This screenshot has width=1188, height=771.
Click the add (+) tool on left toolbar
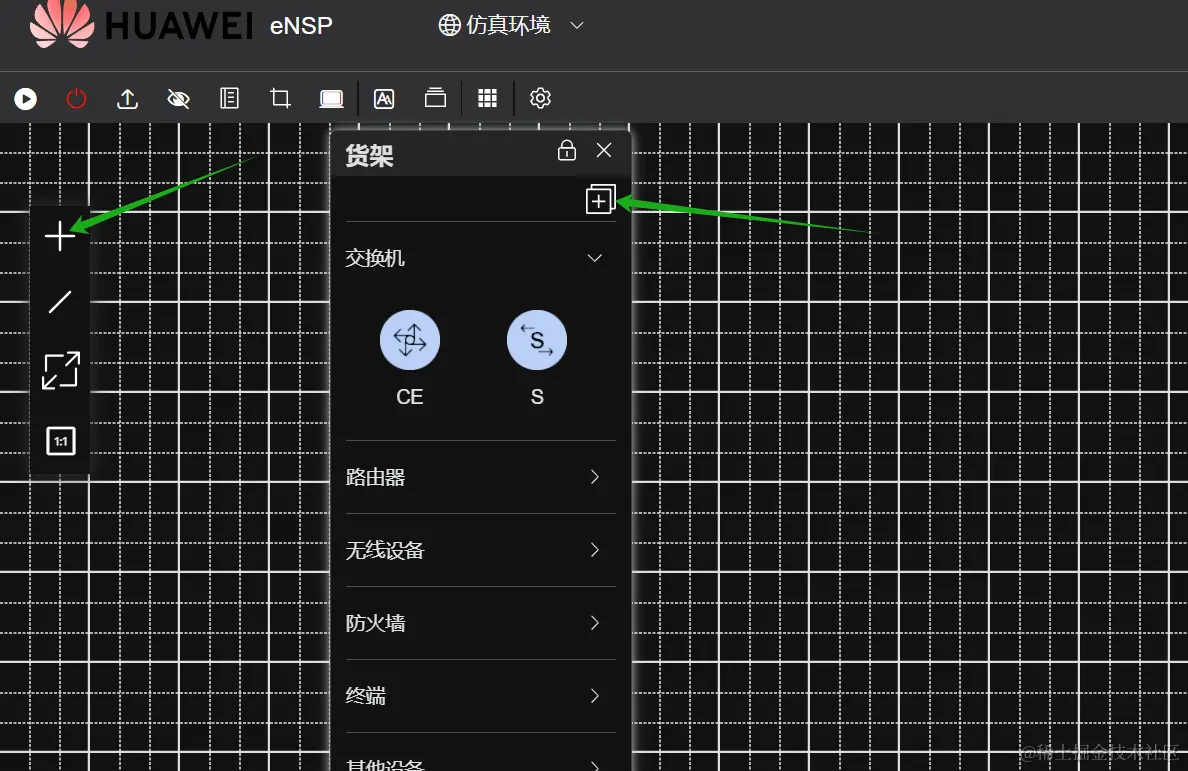tap(60, 236)
